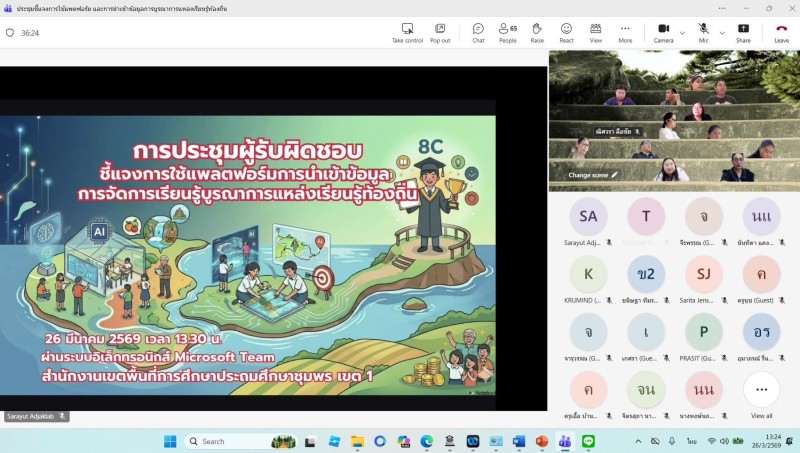Toggle the Mic mute button

point(703,31)
